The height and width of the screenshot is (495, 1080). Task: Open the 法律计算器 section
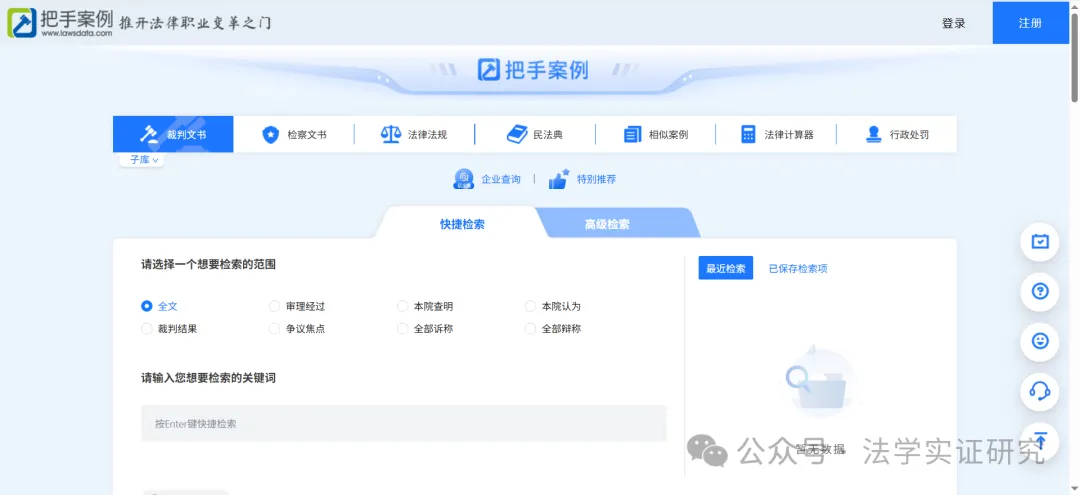pos(789,135)
